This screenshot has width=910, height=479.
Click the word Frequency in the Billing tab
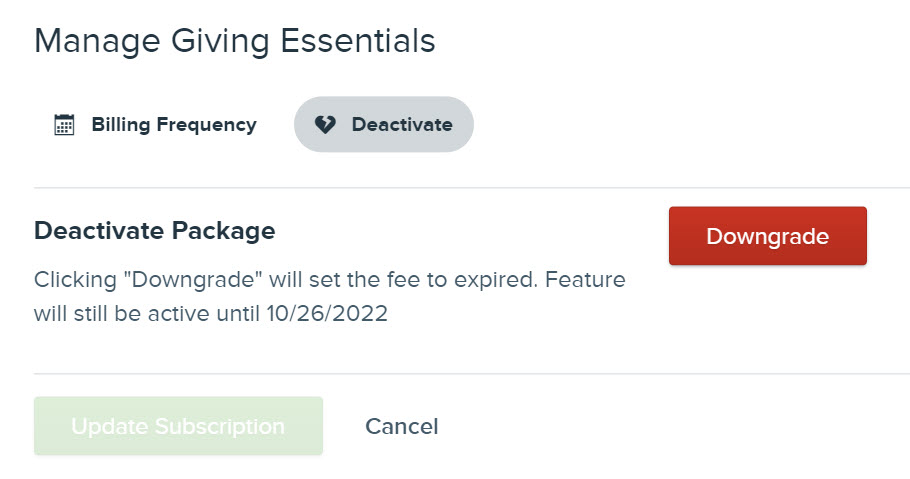[207, 125]
